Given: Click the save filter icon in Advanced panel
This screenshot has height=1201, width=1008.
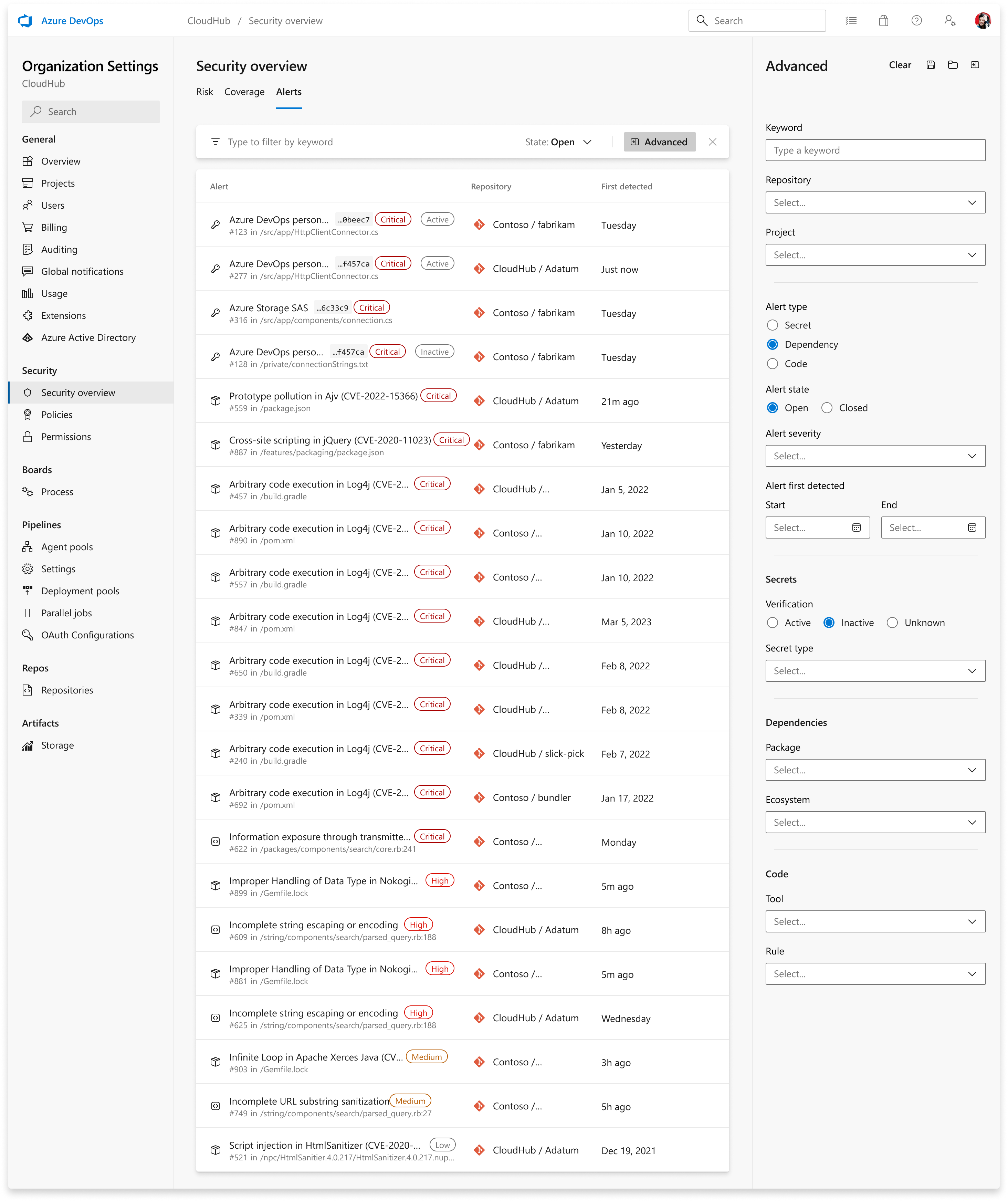Looking at the screenshot, I should click(931, 65).
